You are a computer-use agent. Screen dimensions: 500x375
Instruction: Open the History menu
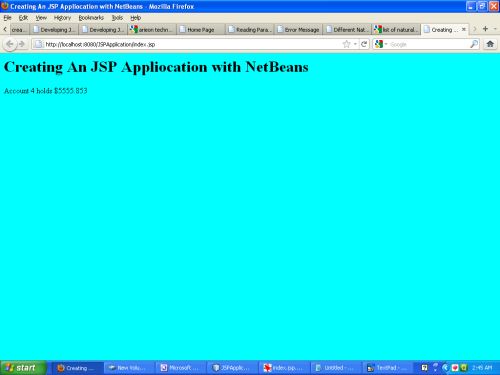tap(62, 18)
